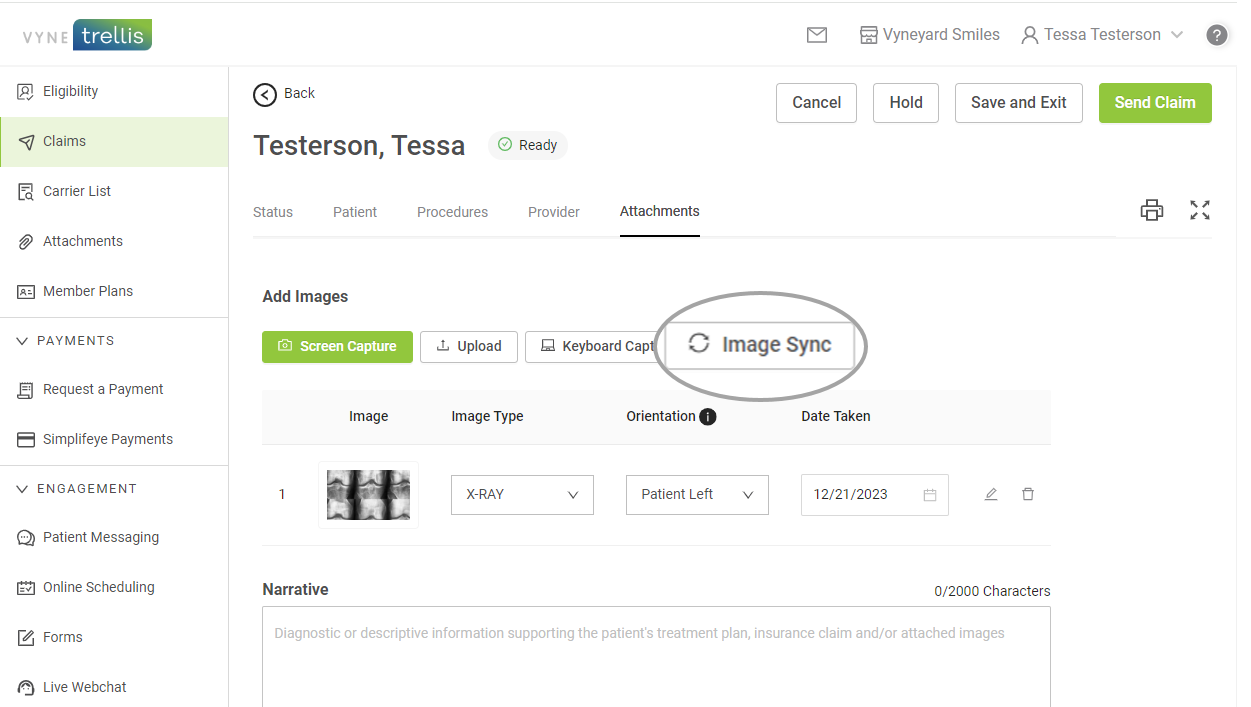Click the Orientation info icon
Viewport: 1251px width, 707px height.
tap(708, 417)
